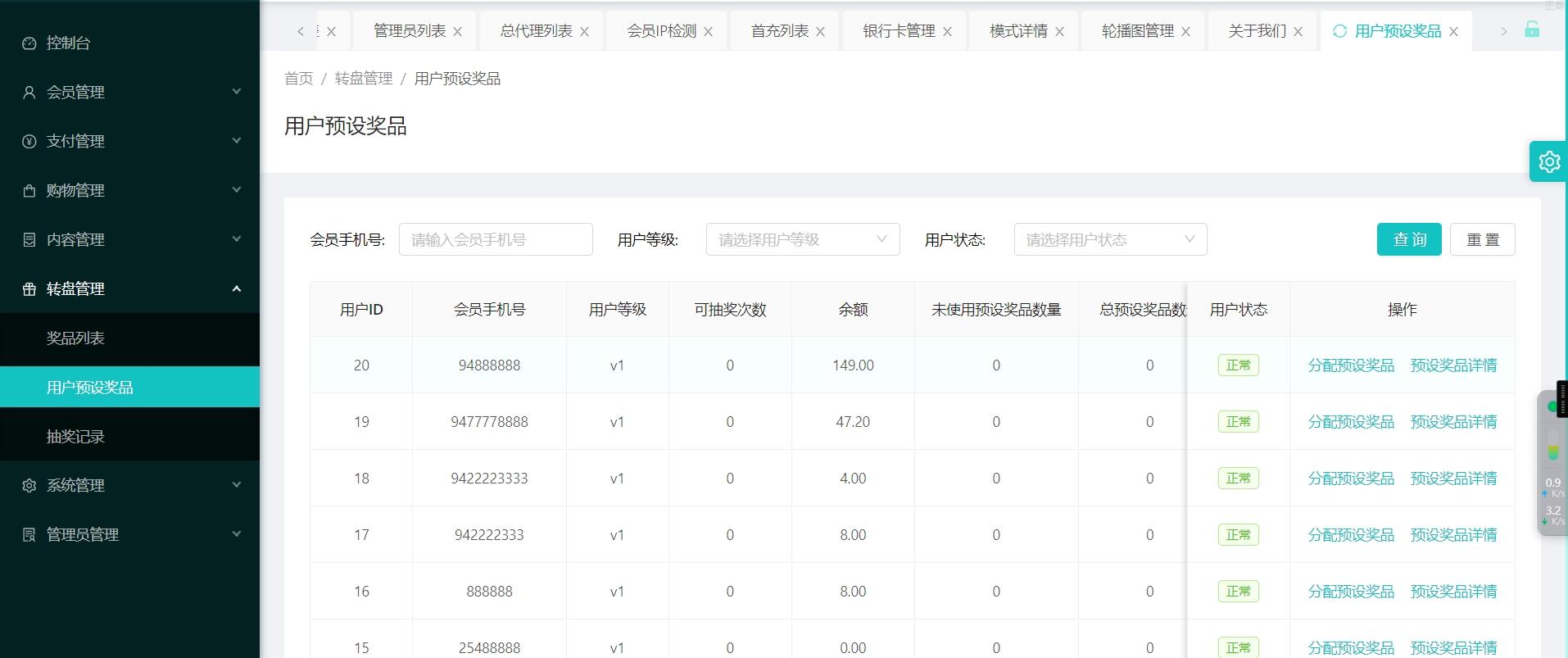This screenshot has width=1568, height=658.
Task: Expand the 会员管理 sidebar menu
Action: coord(129,92)
